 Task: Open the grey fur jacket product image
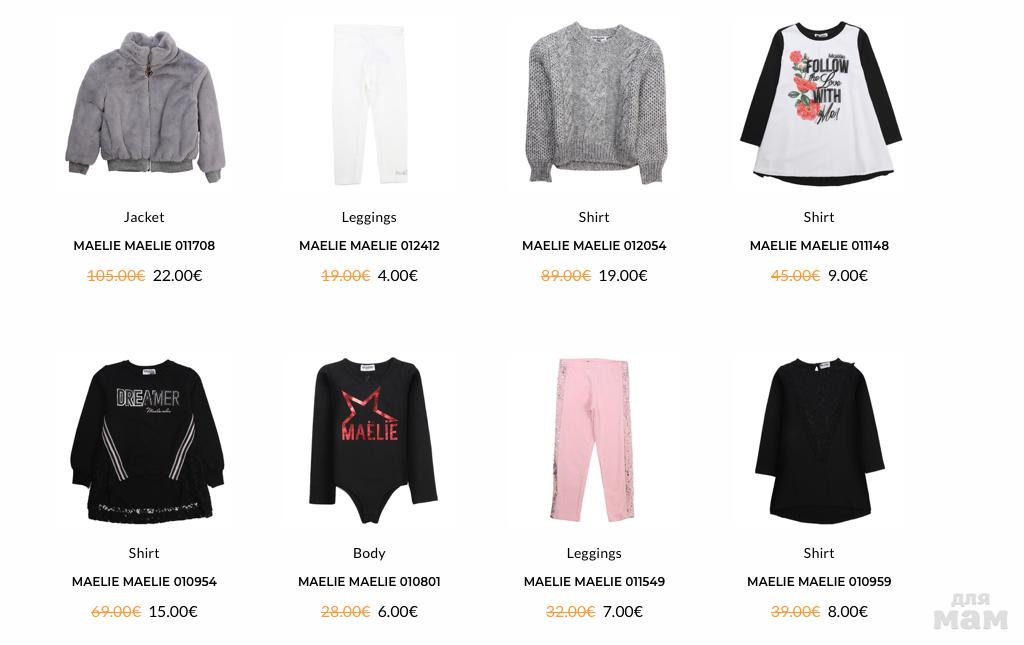144,106
